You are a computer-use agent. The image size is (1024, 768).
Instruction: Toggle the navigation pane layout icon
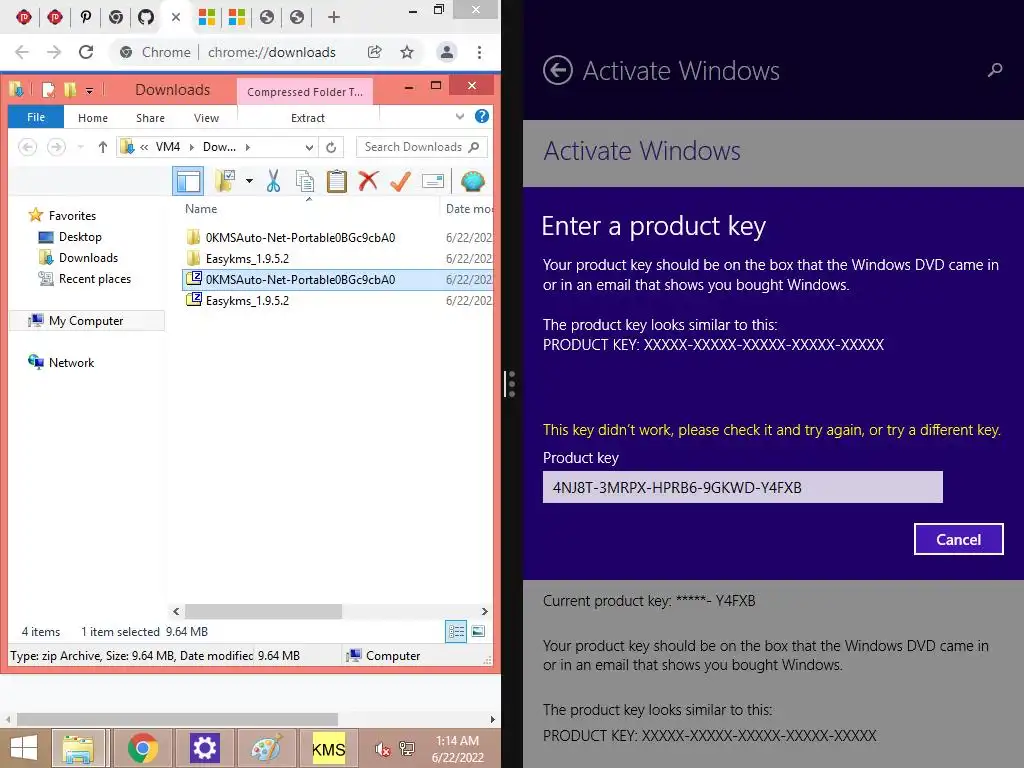pos(188,181)
